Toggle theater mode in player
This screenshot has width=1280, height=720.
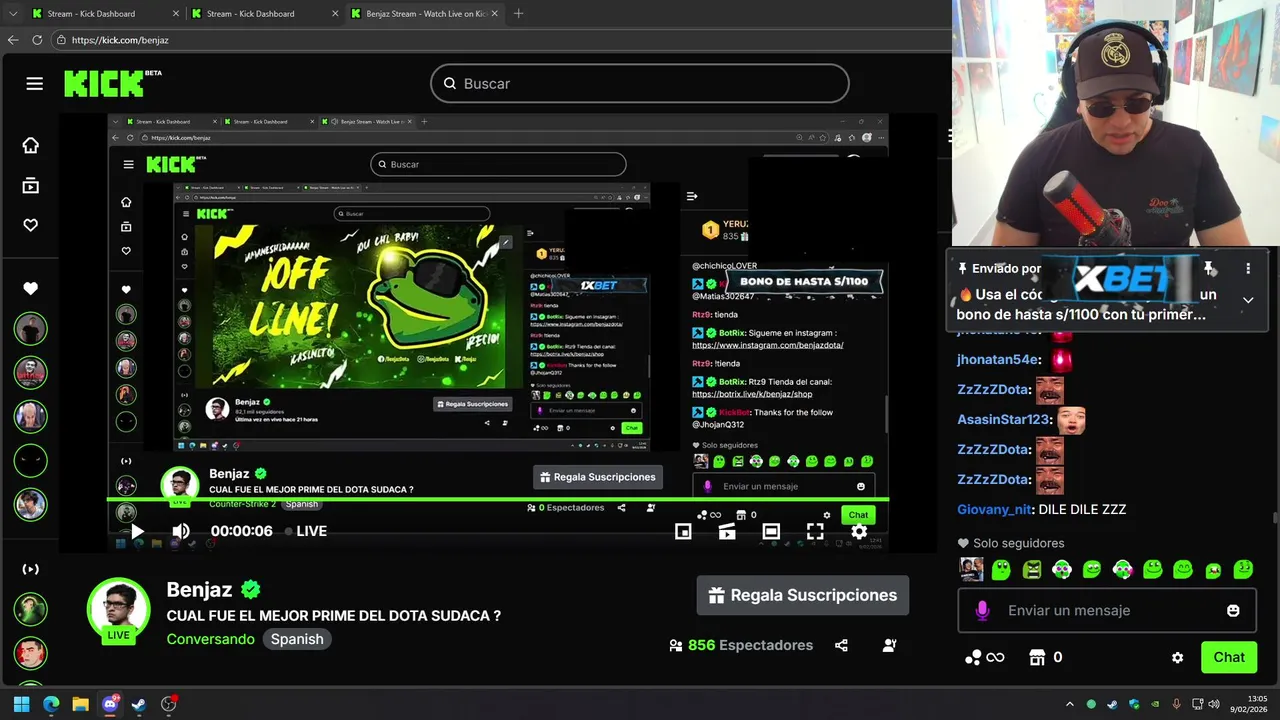(x=771, y=532)
